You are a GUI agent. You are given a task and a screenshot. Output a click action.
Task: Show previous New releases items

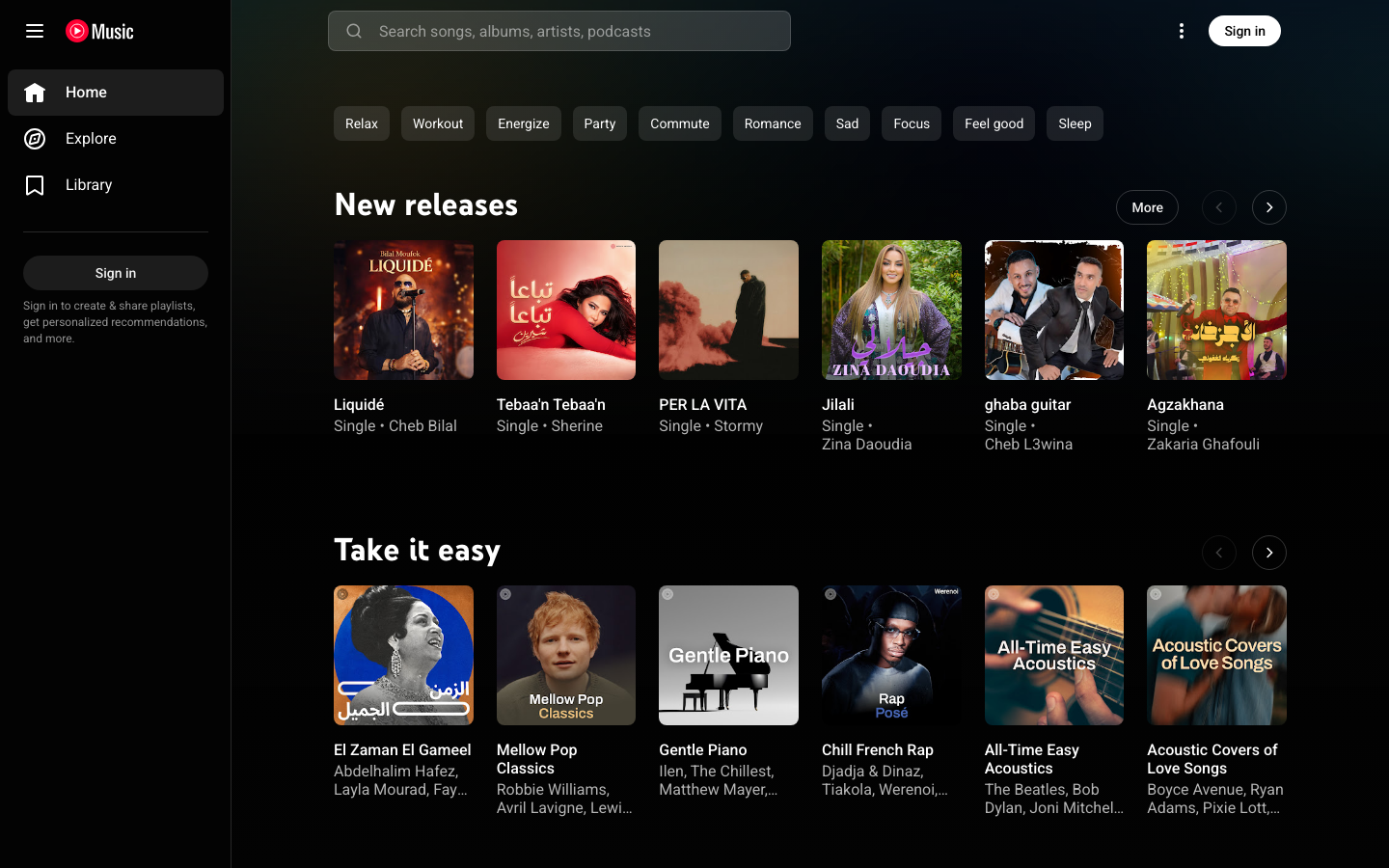pos(1219,207)
